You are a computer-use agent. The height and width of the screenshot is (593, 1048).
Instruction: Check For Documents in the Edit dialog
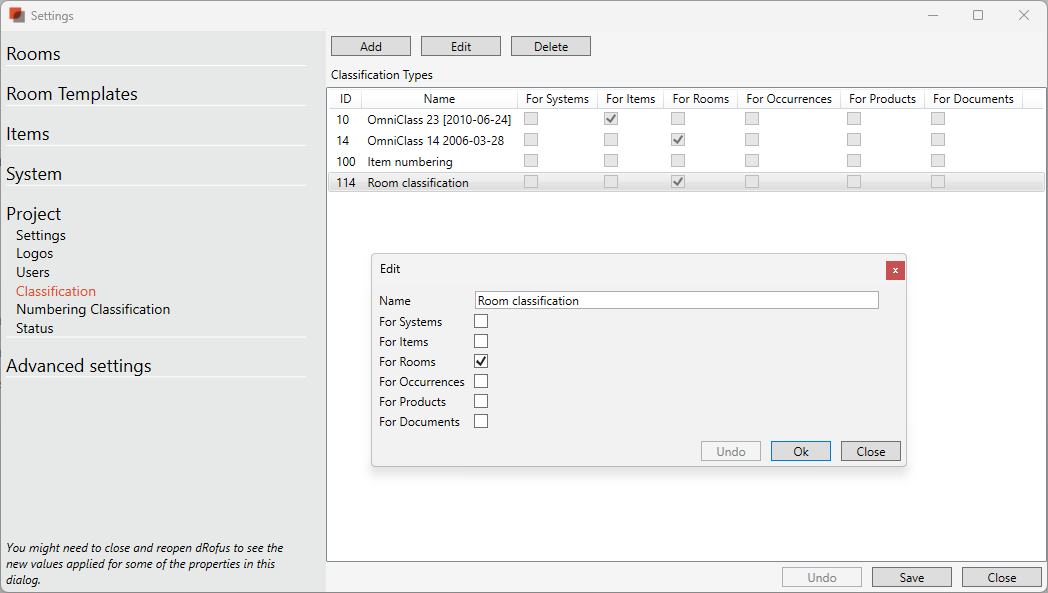(x=481, y=420)
